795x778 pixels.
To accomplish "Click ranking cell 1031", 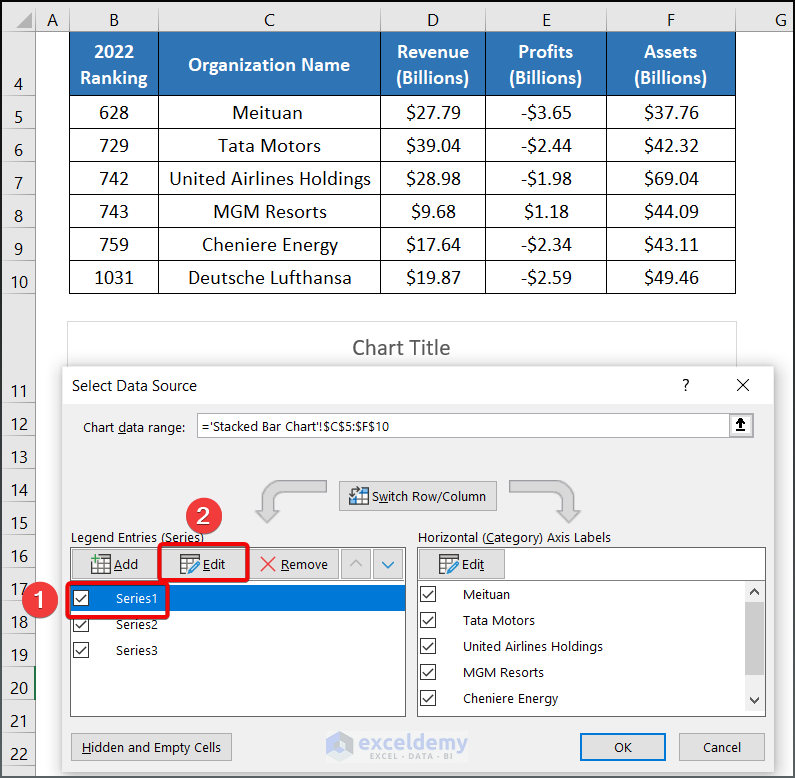I will click(x=114, y=277).
